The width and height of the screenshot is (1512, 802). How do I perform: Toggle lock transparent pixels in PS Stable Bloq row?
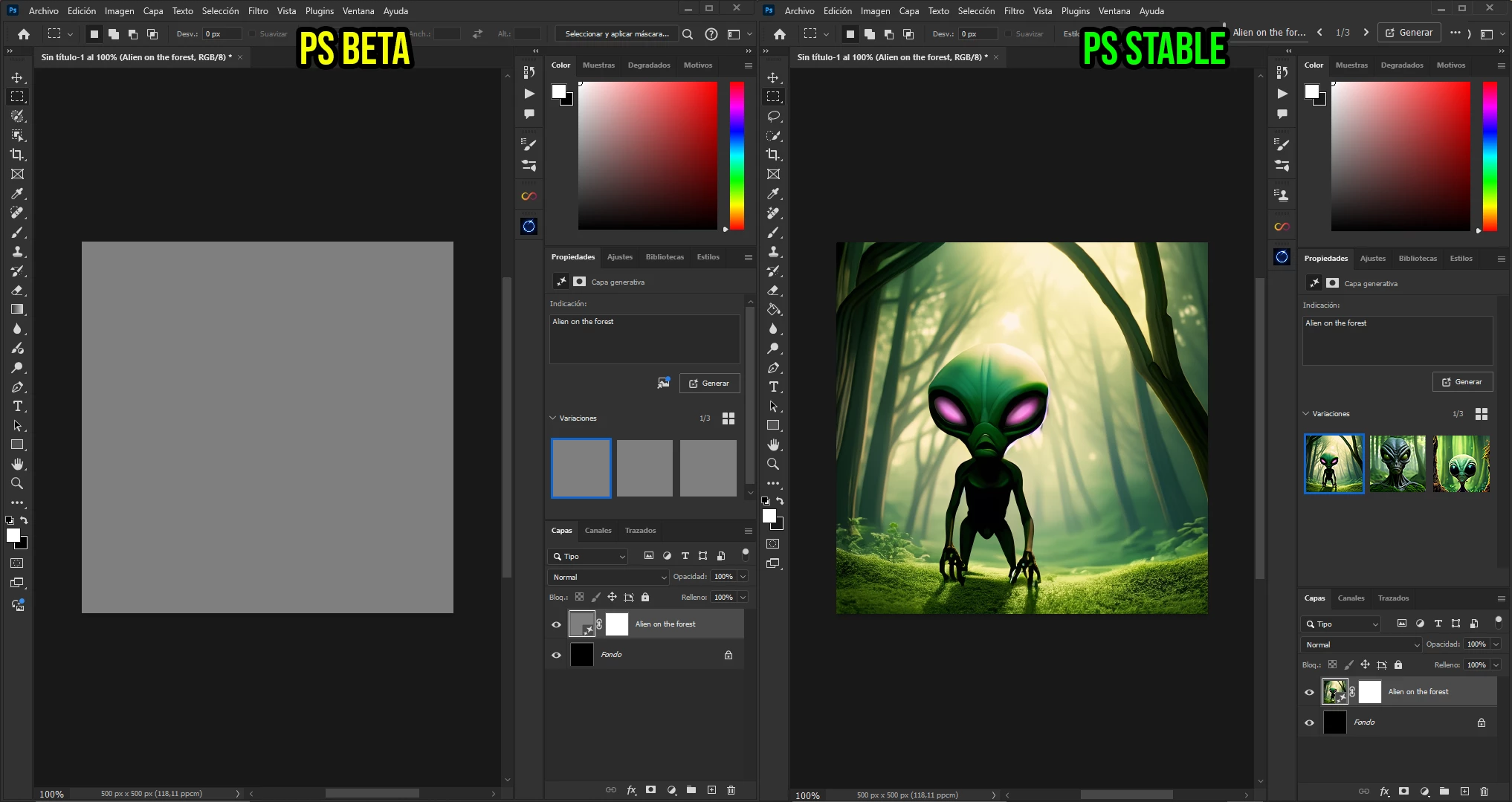point(1332,664)
